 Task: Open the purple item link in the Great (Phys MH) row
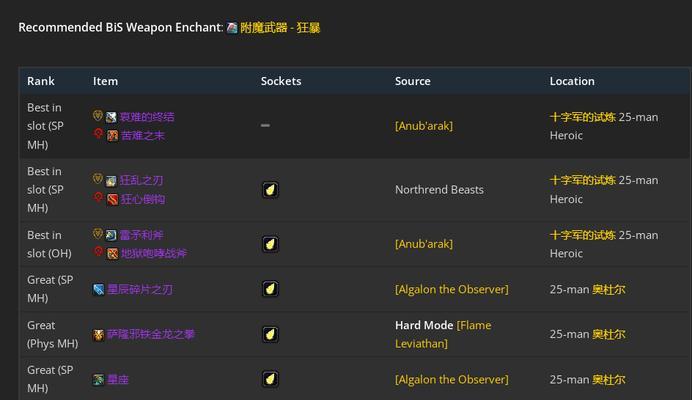click(150, 335)
